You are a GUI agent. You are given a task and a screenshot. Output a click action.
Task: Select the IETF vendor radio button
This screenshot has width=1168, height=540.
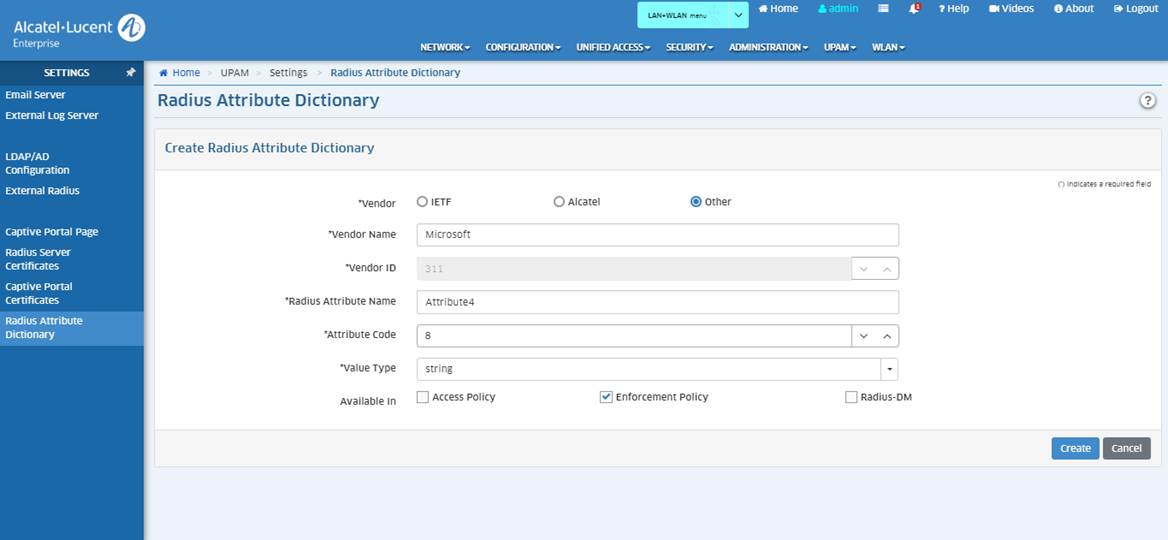[x=423, y=202]
